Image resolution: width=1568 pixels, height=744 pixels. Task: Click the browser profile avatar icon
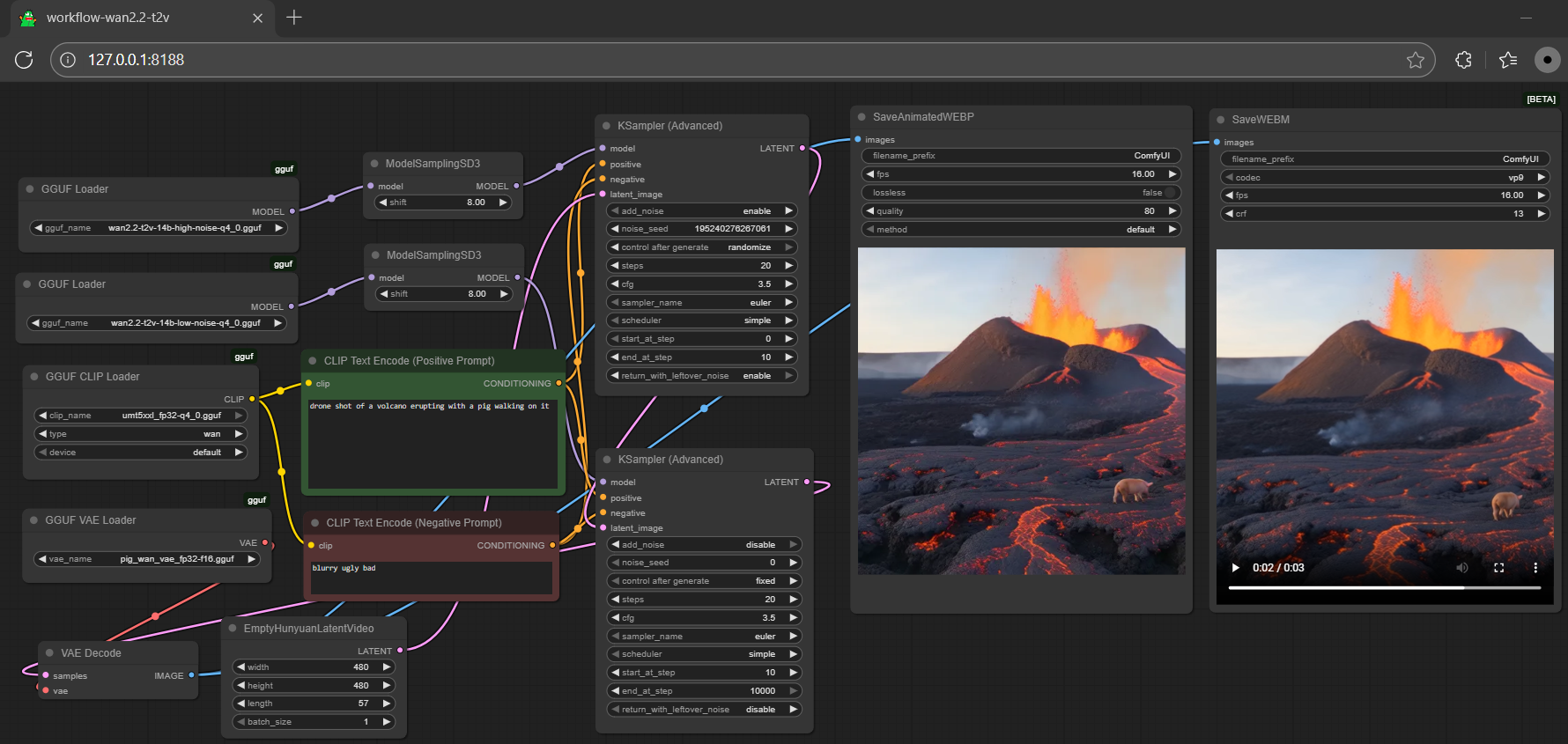pos(1547,60)
